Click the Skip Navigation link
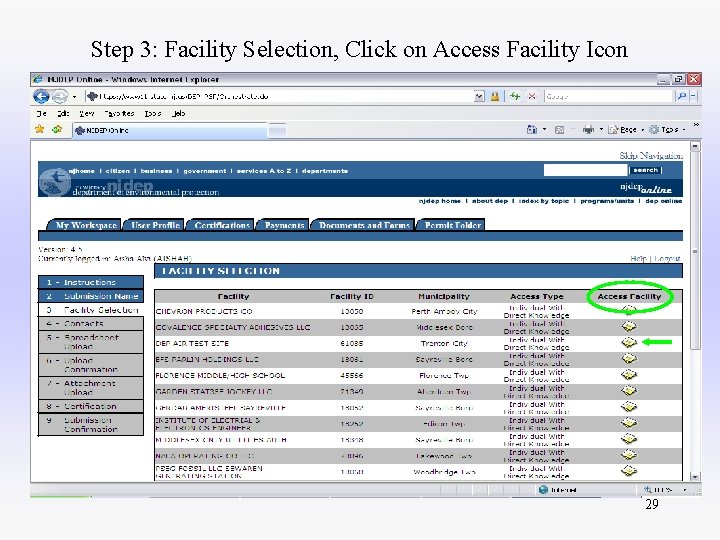 [x=651, y=156]
